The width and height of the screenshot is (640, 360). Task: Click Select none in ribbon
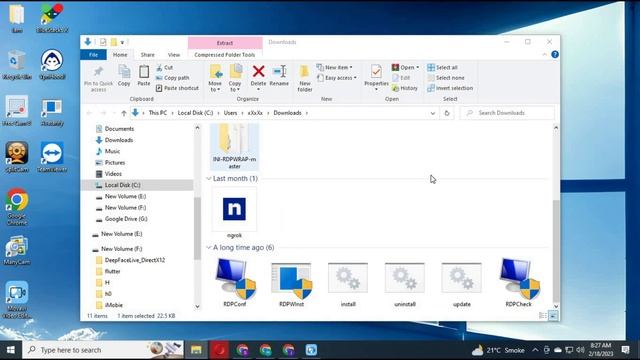(446, 78)
